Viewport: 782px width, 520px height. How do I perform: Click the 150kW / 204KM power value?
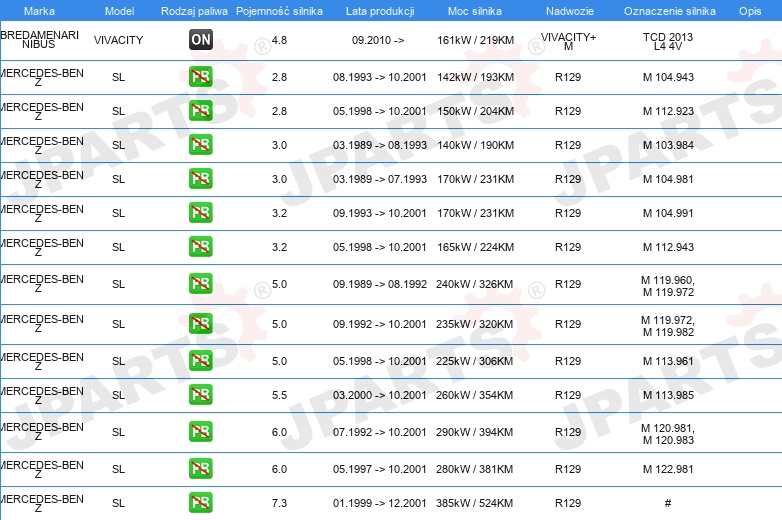click(475, 111)
